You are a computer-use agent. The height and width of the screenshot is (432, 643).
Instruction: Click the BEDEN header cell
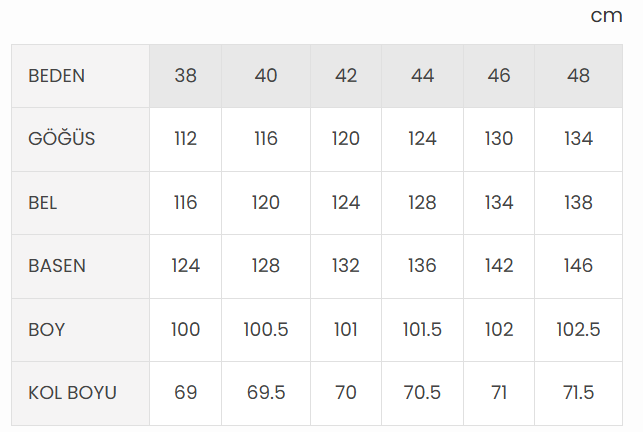coord(57,76)
